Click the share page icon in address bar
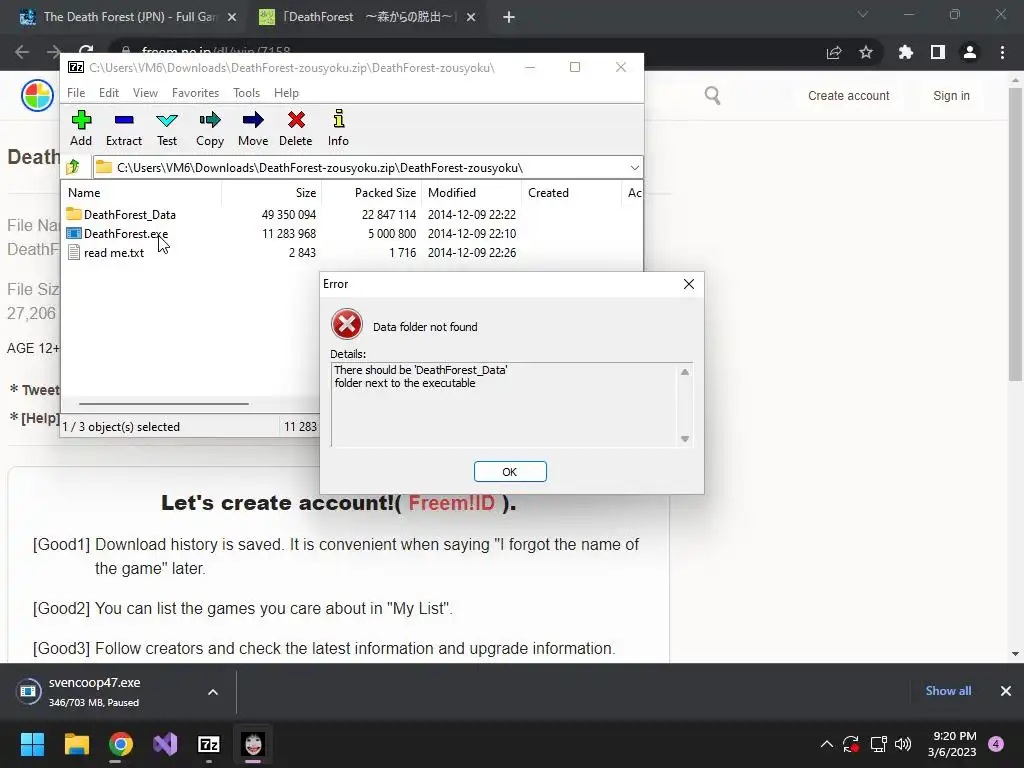Screen dimensions: 1024x768 (834, 52)
